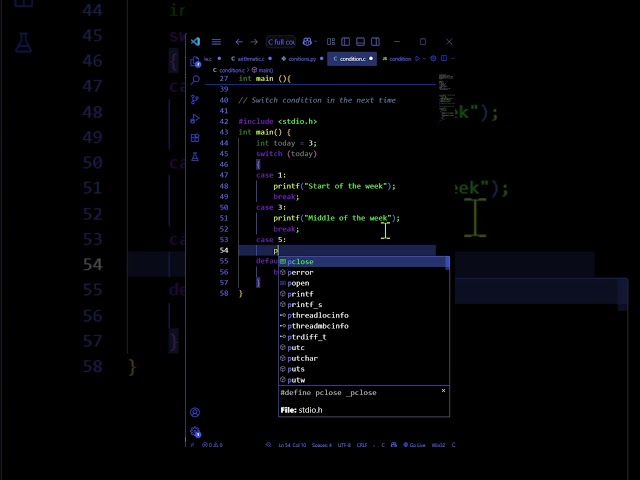Screen dimensions: 640x480
Task: Open the Testing flask view
Action: (x=195, y=157)
